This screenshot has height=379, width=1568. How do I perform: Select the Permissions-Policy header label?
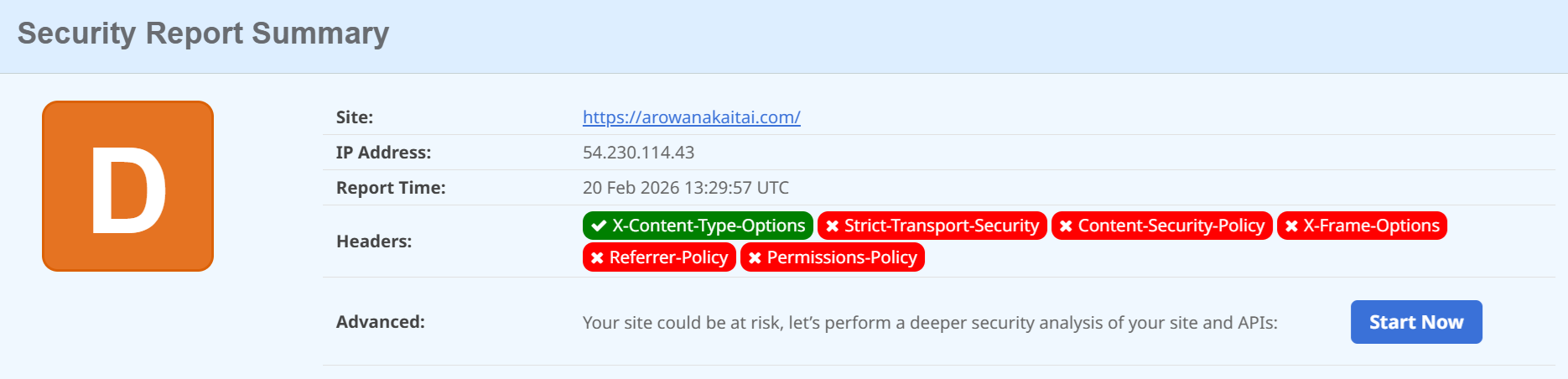coord(842,257)
